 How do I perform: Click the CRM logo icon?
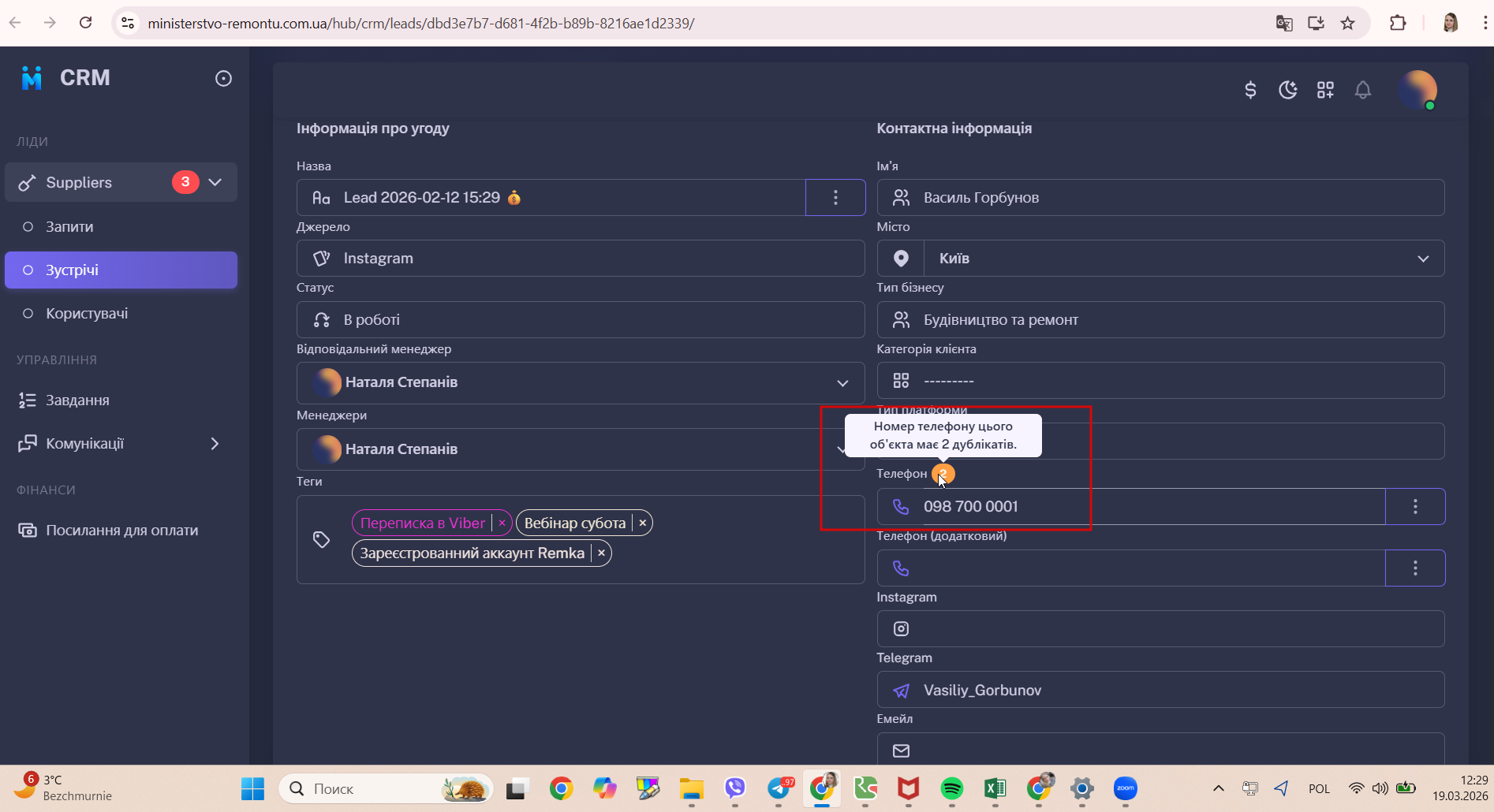pos(32,77)
